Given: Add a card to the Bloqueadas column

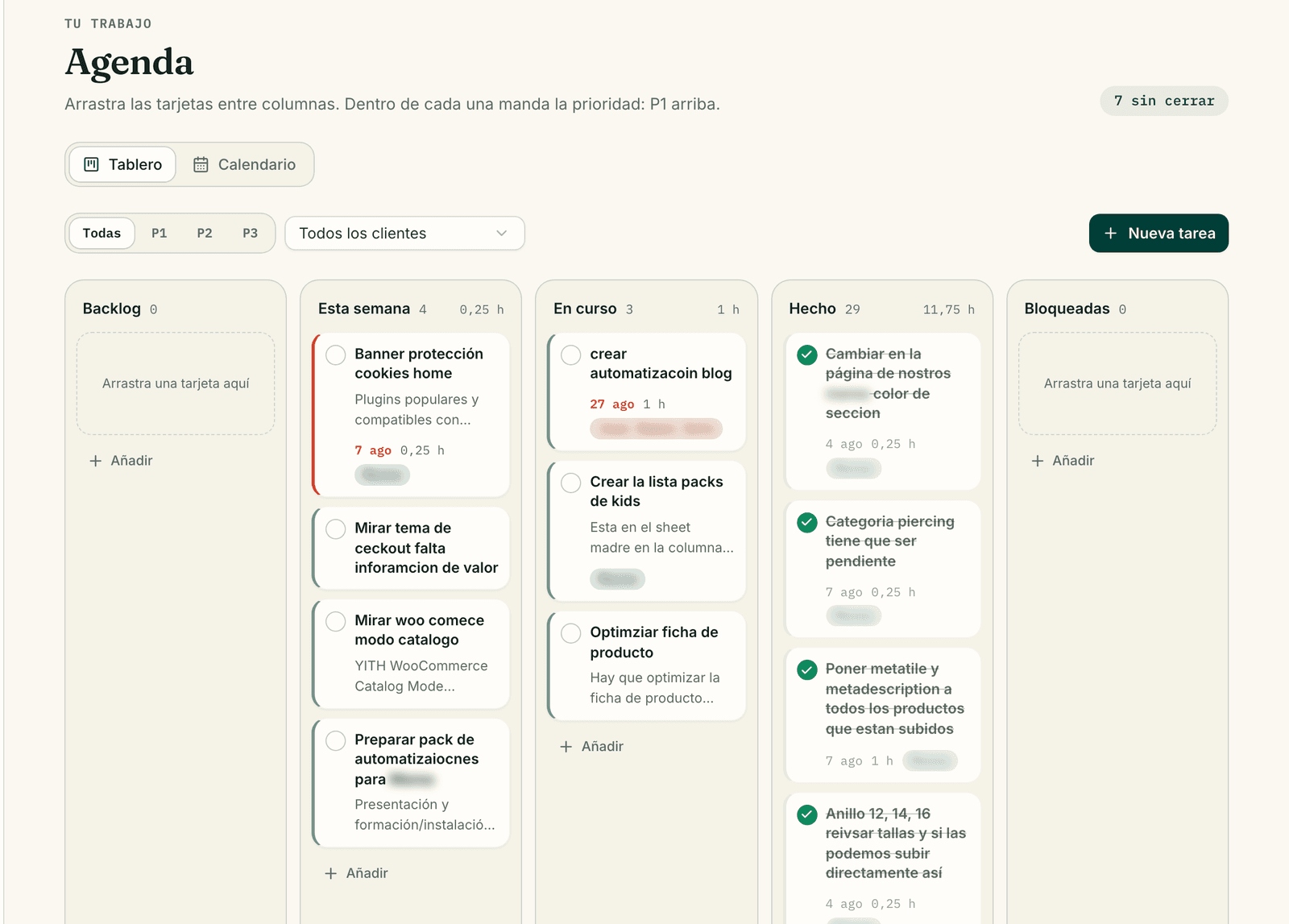Looking at the screenshot, I should (x=1063, y=461).
